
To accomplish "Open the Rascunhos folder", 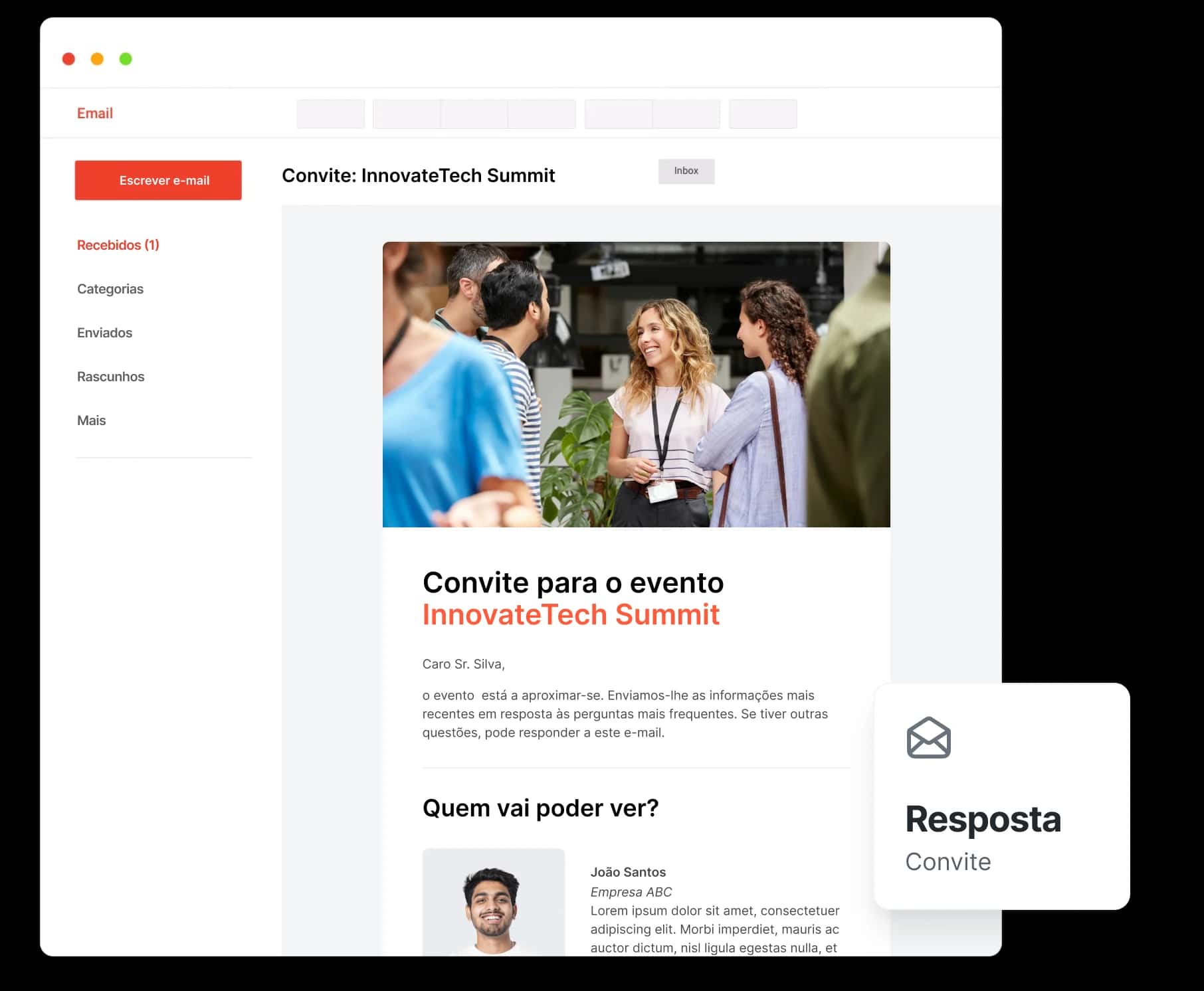I will pos(110,377).
